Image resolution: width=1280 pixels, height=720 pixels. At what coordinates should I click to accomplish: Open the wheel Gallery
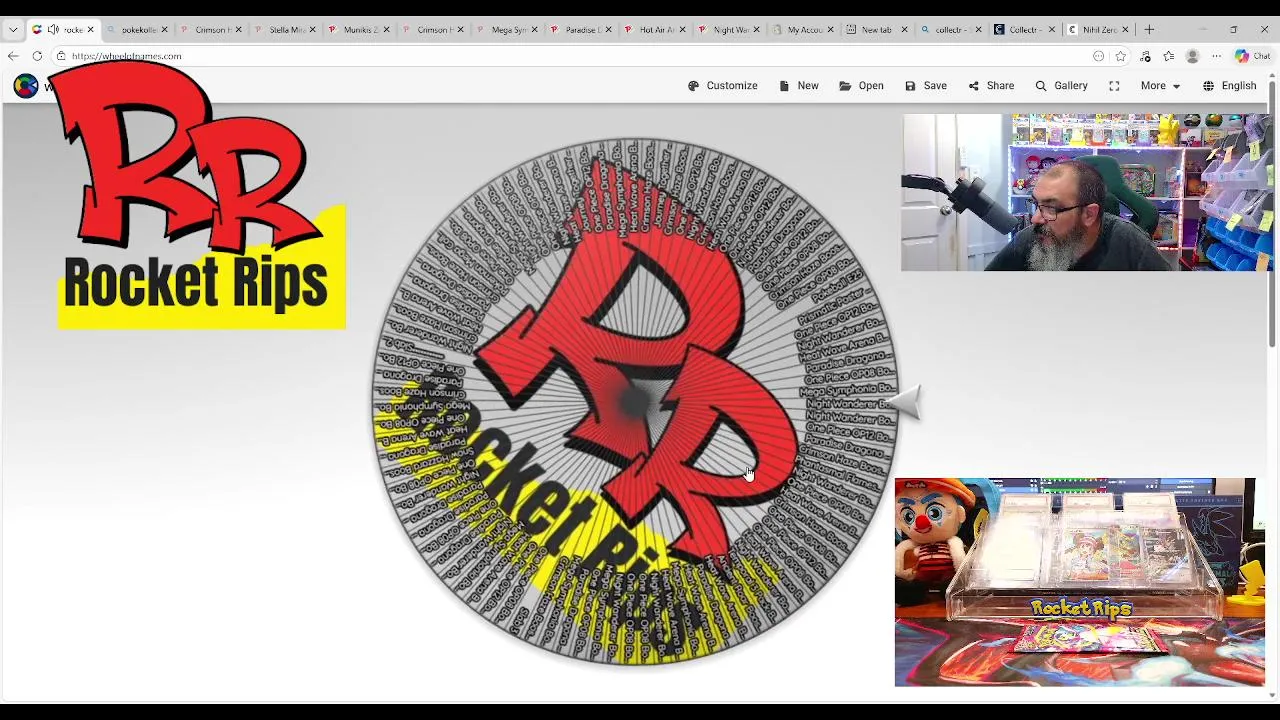(x=1061, y=86)
